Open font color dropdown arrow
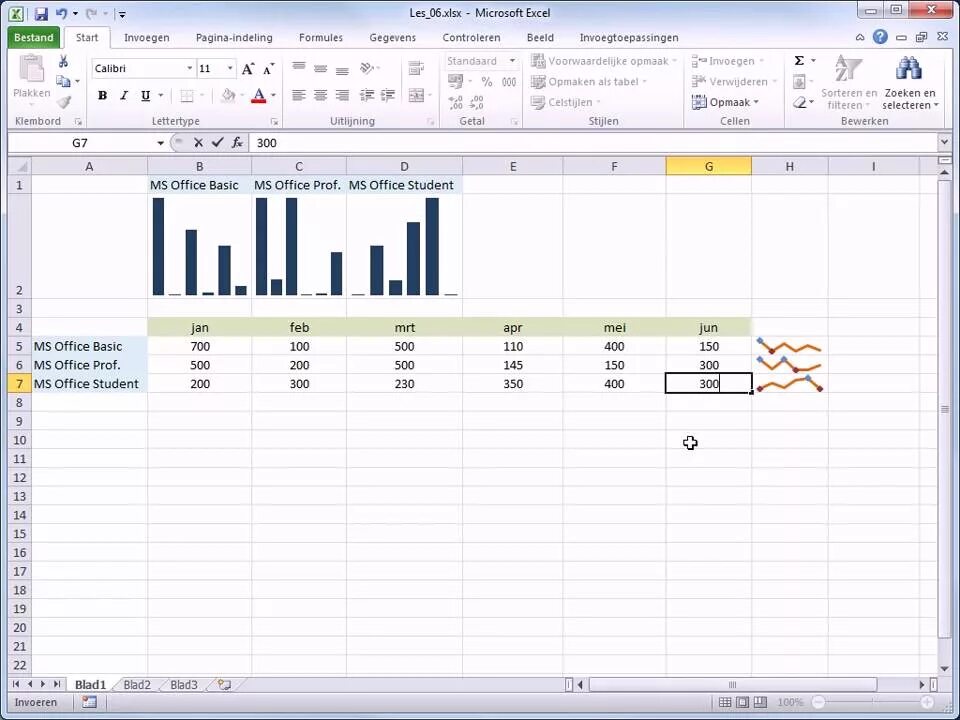960x720 pixels. click(x=273, y=96)
